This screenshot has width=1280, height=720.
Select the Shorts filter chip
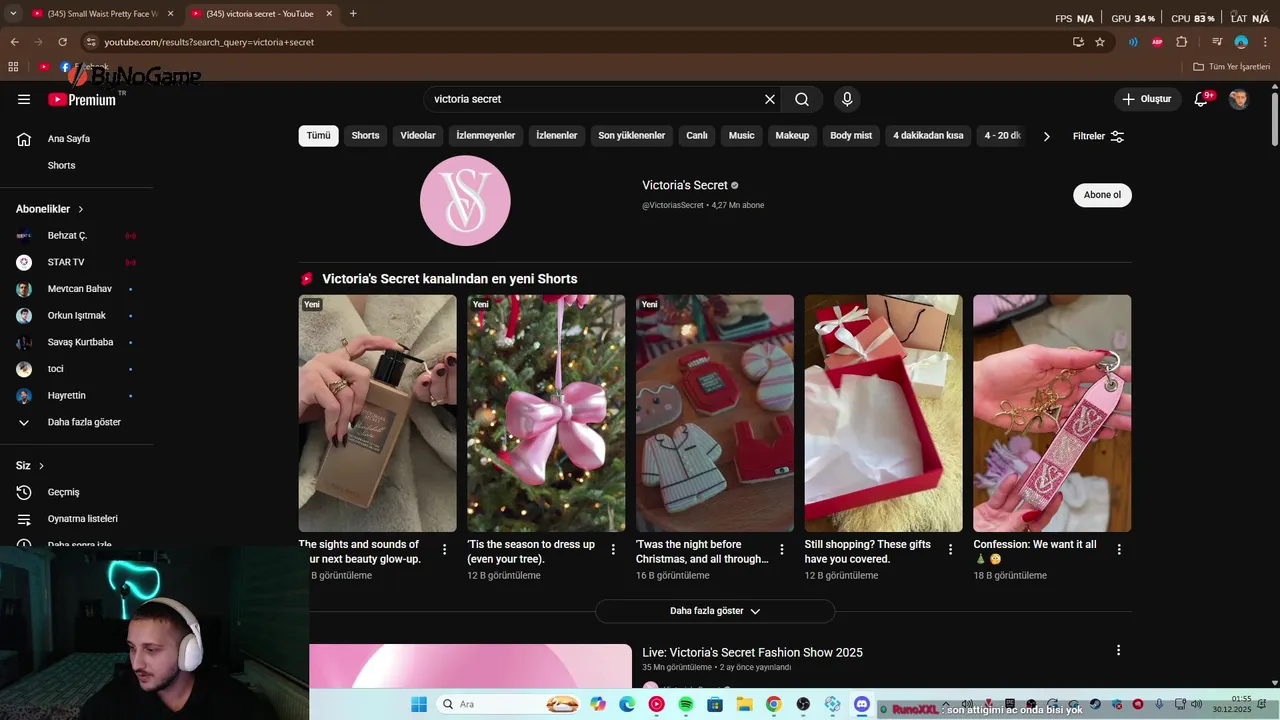click(365, 136)
